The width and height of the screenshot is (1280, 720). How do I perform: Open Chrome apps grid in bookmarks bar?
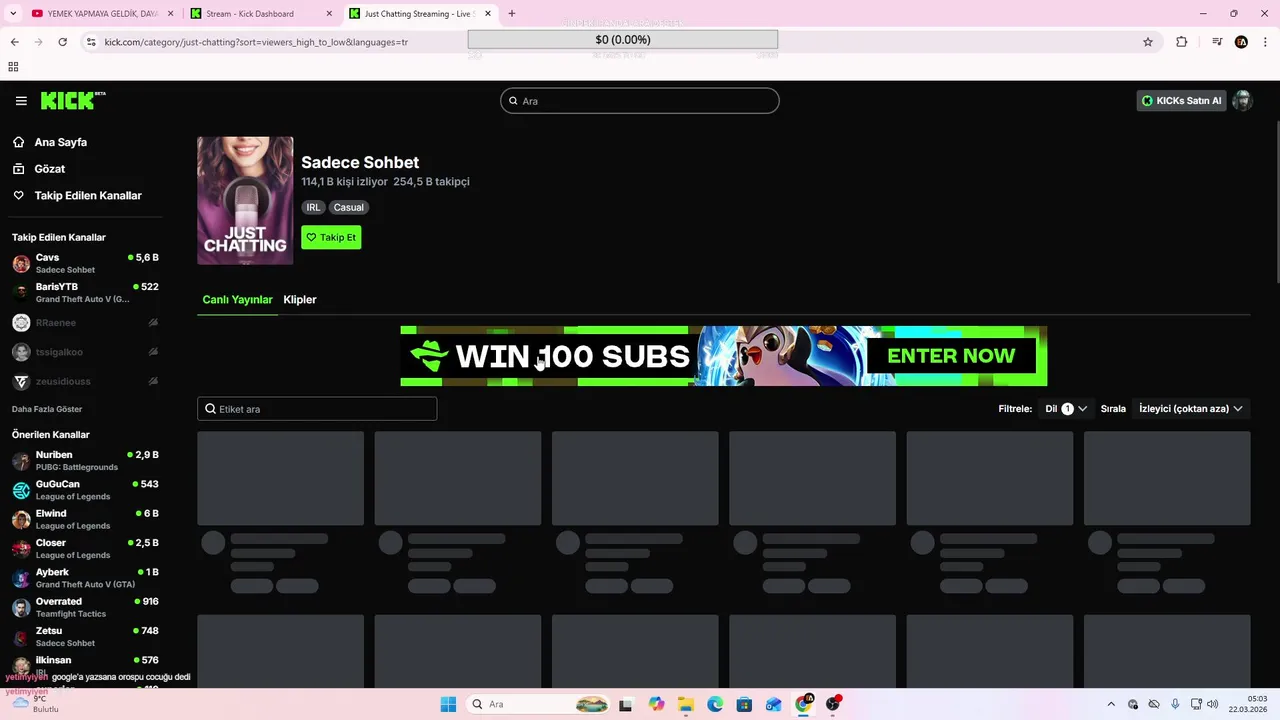(13, 67)
